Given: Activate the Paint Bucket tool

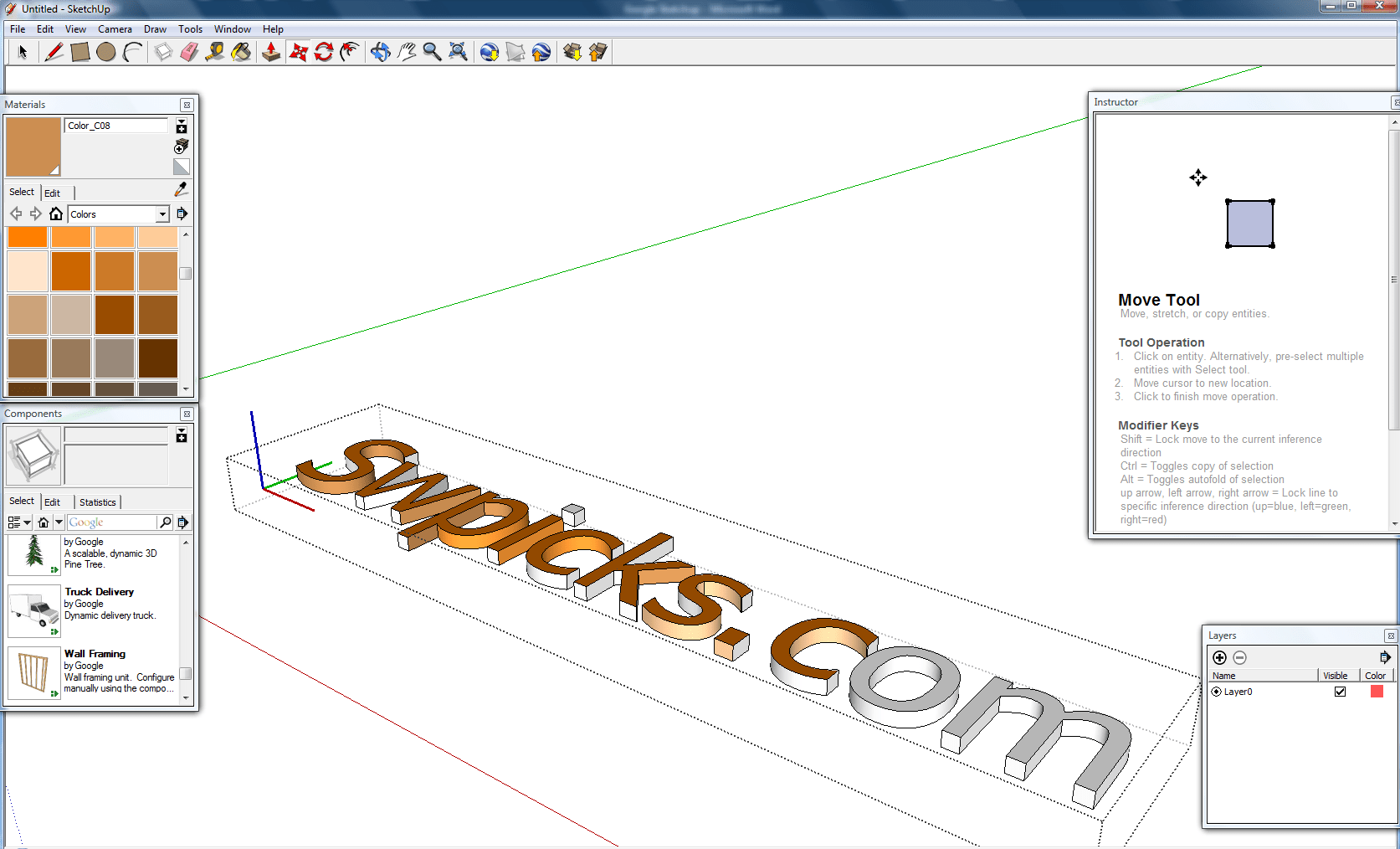Looking at the screenshot, I should (x=241, y=52).
